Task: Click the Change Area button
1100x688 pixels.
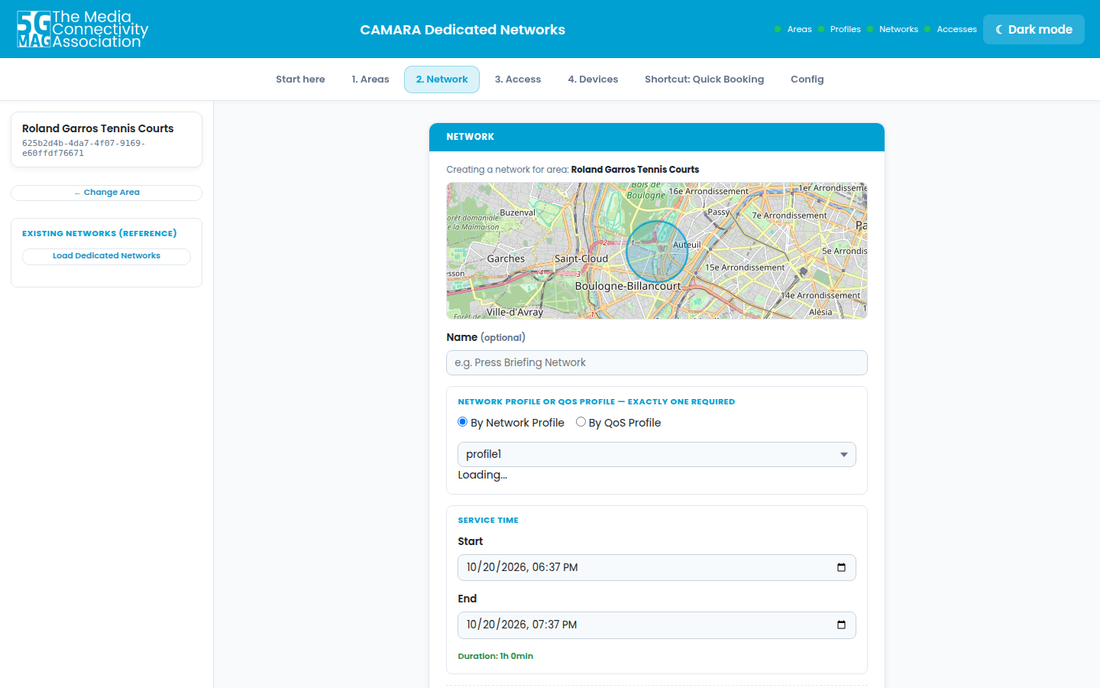Action: click(107, 192)
